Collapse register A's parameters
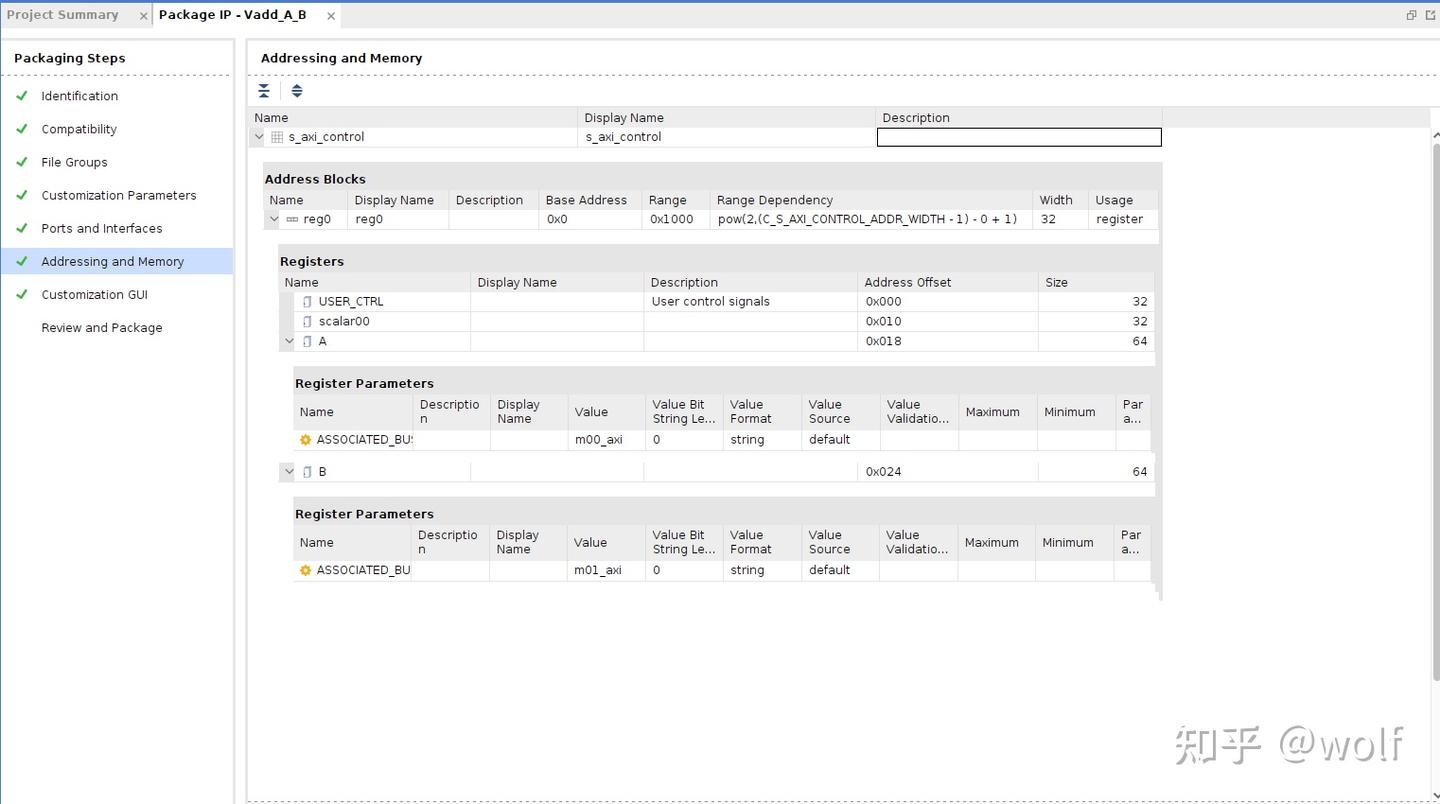This screenshot has width=1440, height=804. 289,341
